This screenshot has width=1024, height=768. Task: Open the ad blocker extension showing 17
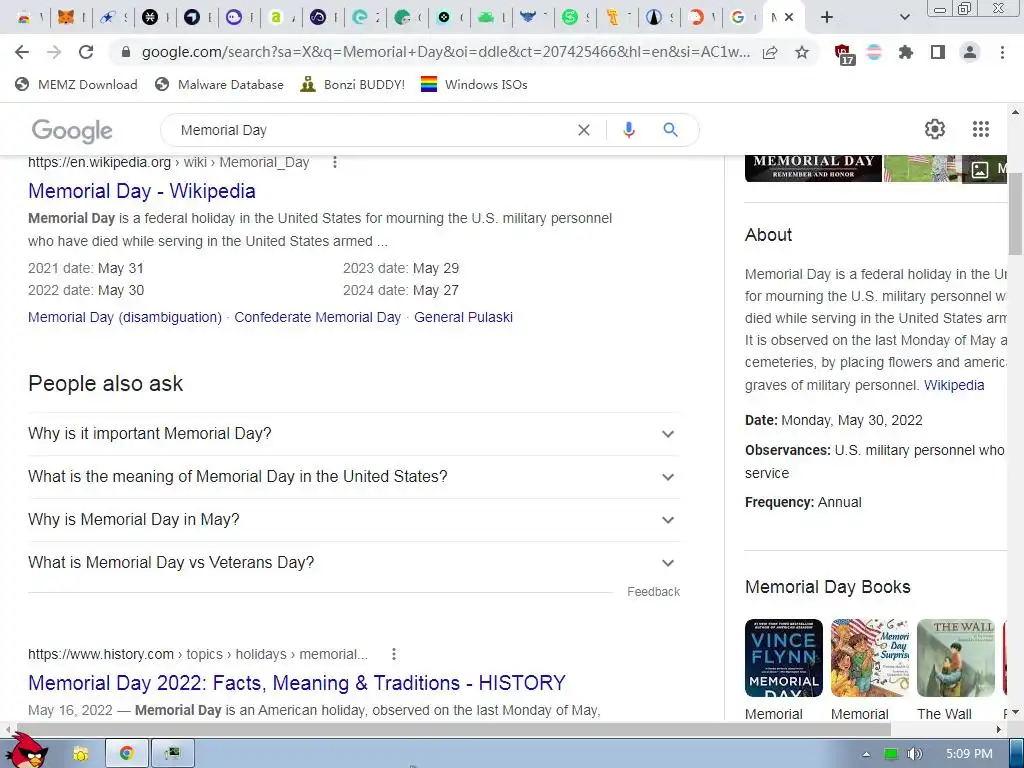click(844, 54)
